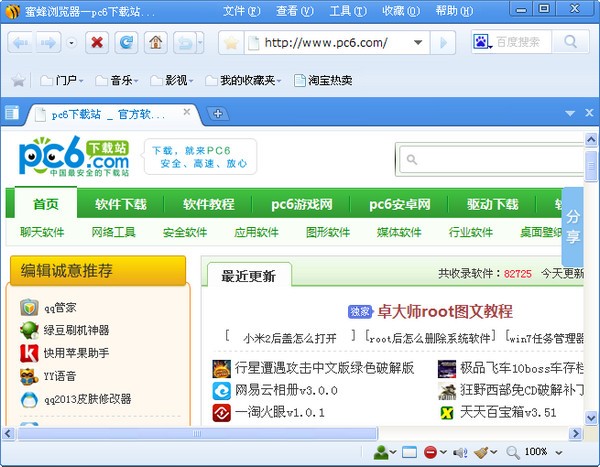The image size is (600, 467).
Task: Click the 一淘火眼v1.0.1 icon
Action: (x=222, y=413)
